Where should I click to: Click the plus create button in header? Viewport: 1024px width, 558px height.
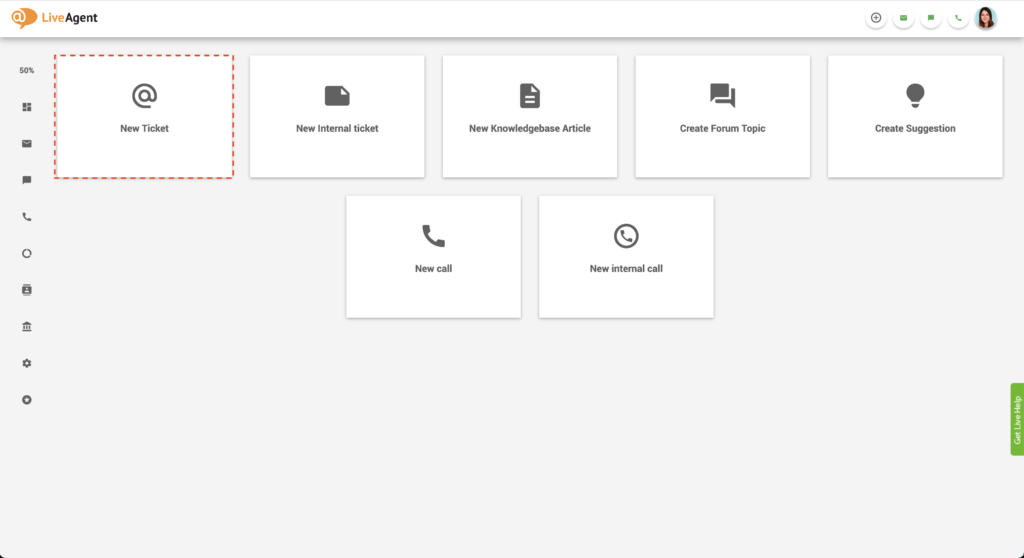[x=876, y=18]
